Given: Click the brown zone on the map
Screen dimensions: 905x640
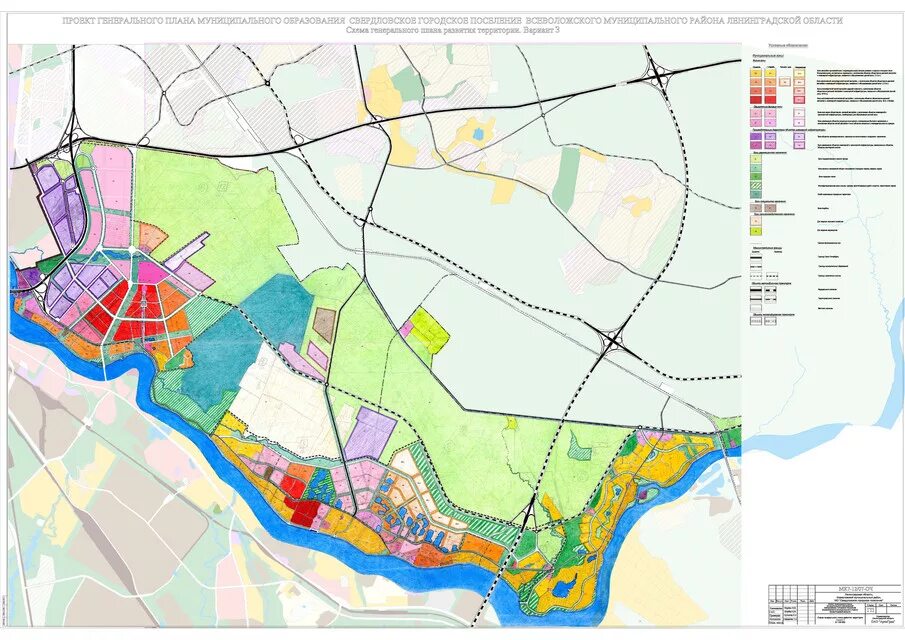Looking at the screenshot, I should click(324, 325).
